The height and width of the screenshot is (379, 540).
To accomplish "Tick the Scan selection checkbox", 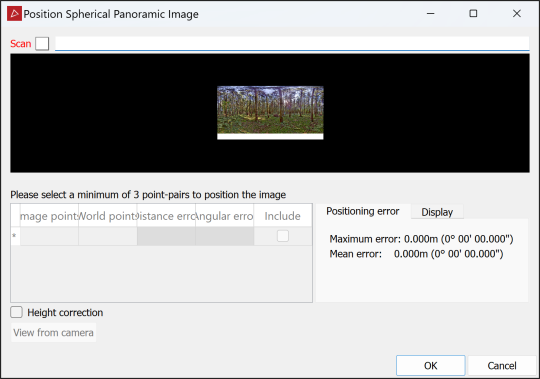I will click(x=42, y=44).
